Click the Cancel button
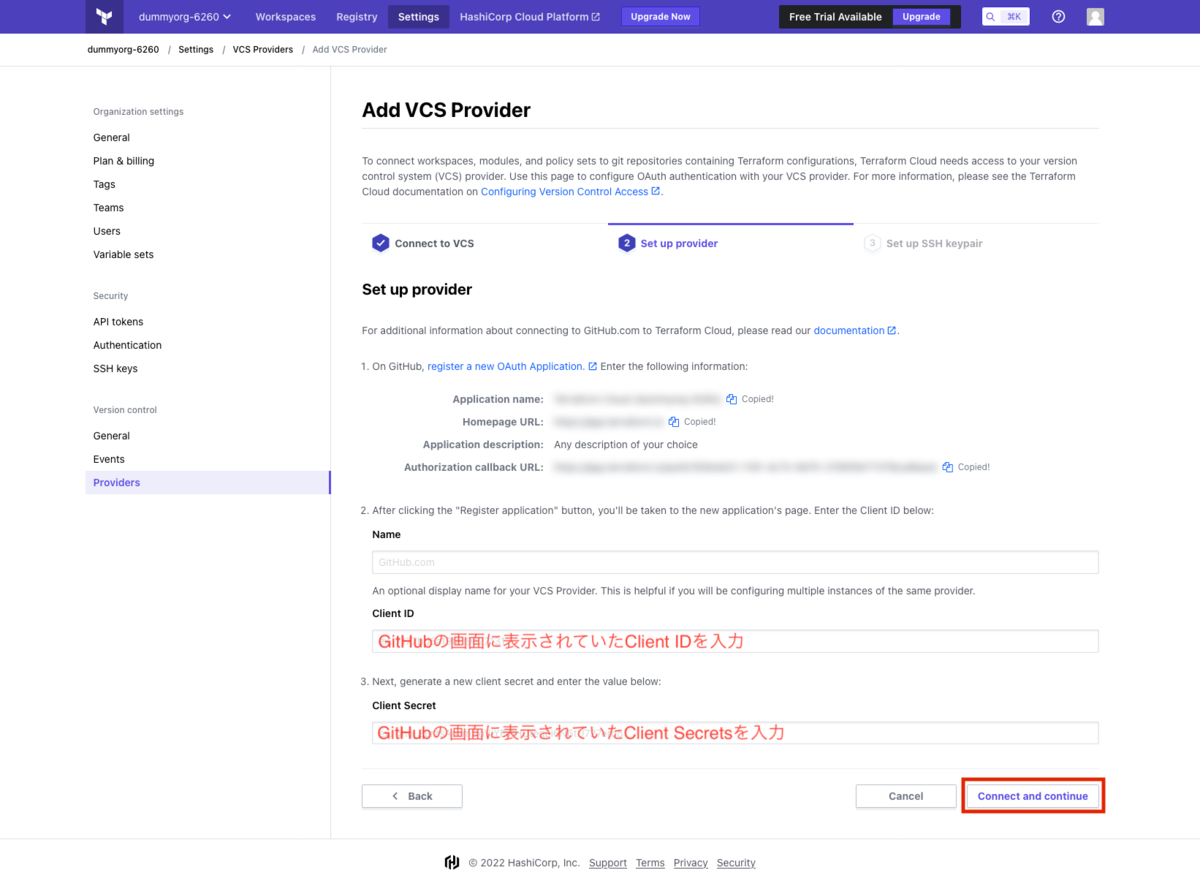Screen dimensions: 1200x870 click(906, 796)
